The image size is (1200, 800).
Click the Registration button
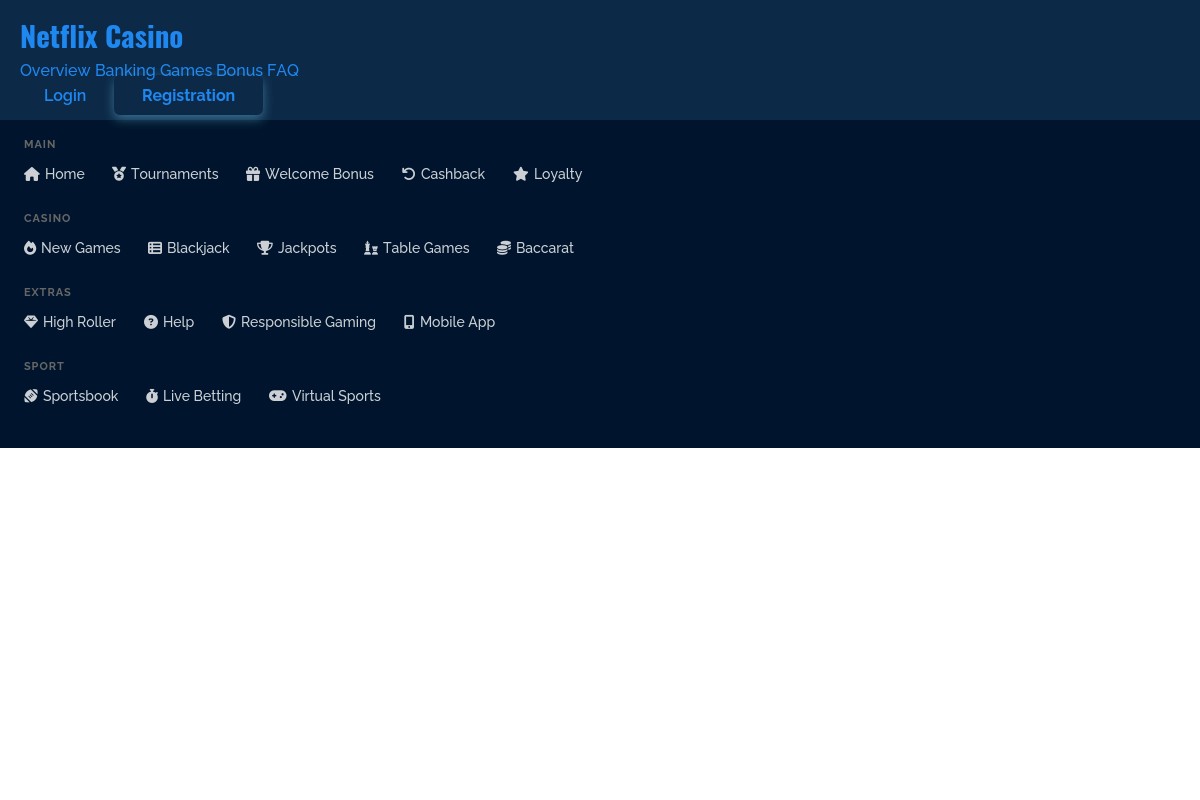point(188,96)
